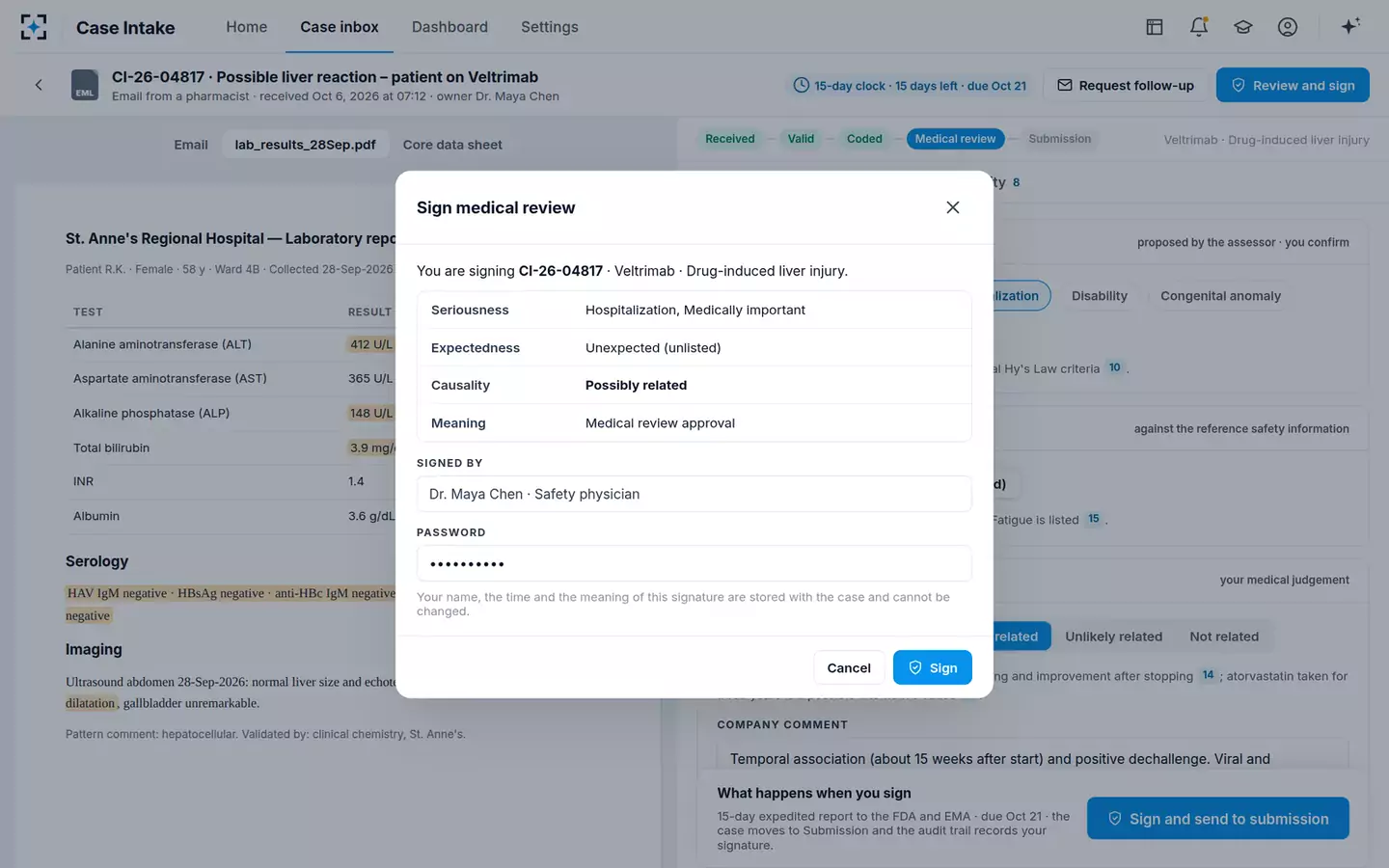Viewport: 1389px width, 868px height.
Task: Choose Not related causality
Action: [x=1224, y=637]
